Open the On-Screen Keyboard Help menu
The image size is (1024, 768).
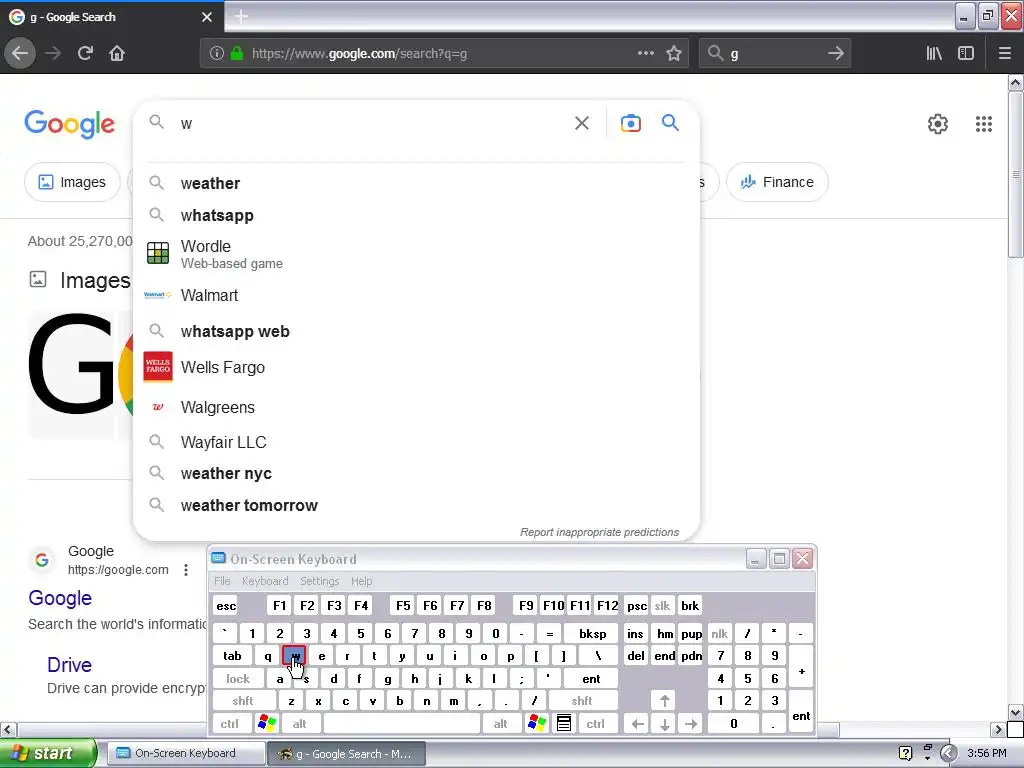[x=361, y=581]
